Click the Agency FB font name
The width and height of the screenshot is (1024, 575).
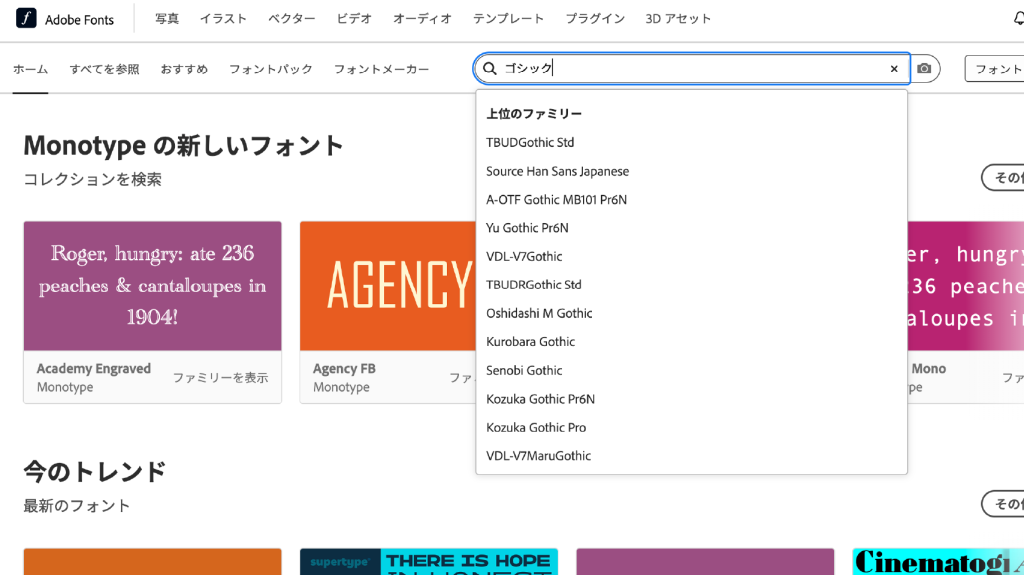(344, 369)
